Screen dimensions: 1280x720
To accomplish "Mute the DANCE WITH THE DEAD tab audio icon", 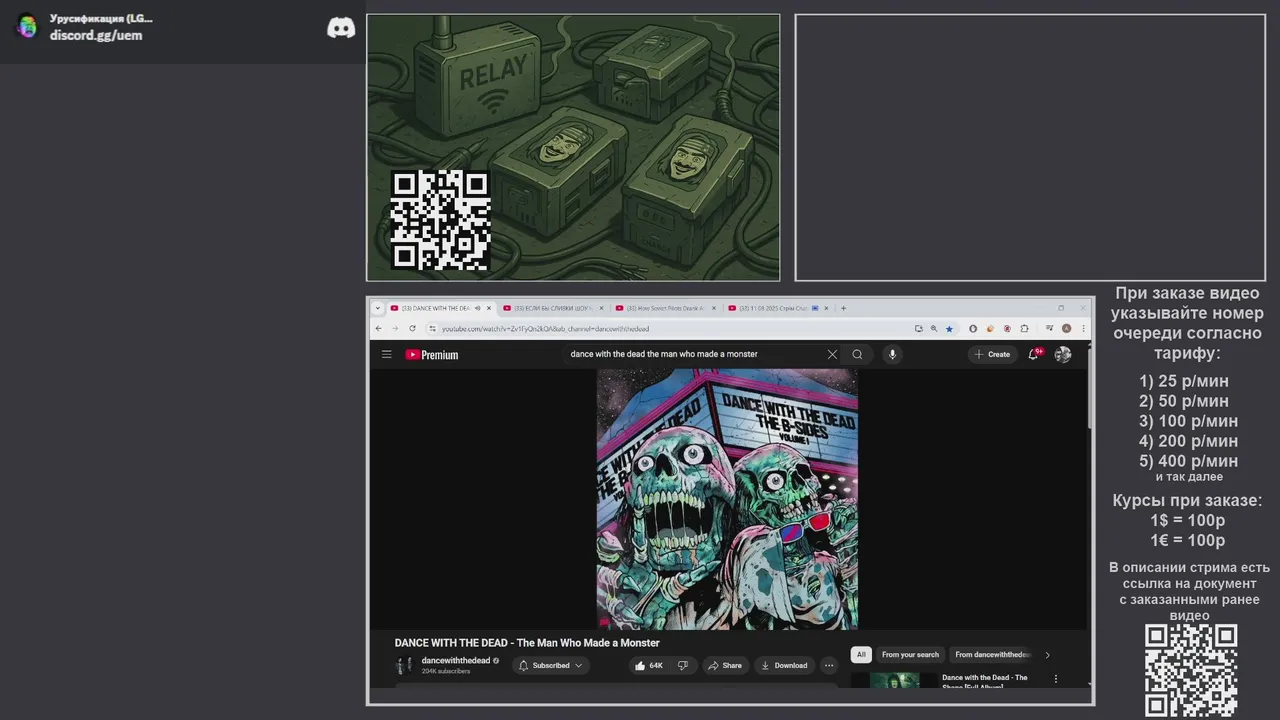I will tap(477, 308).
